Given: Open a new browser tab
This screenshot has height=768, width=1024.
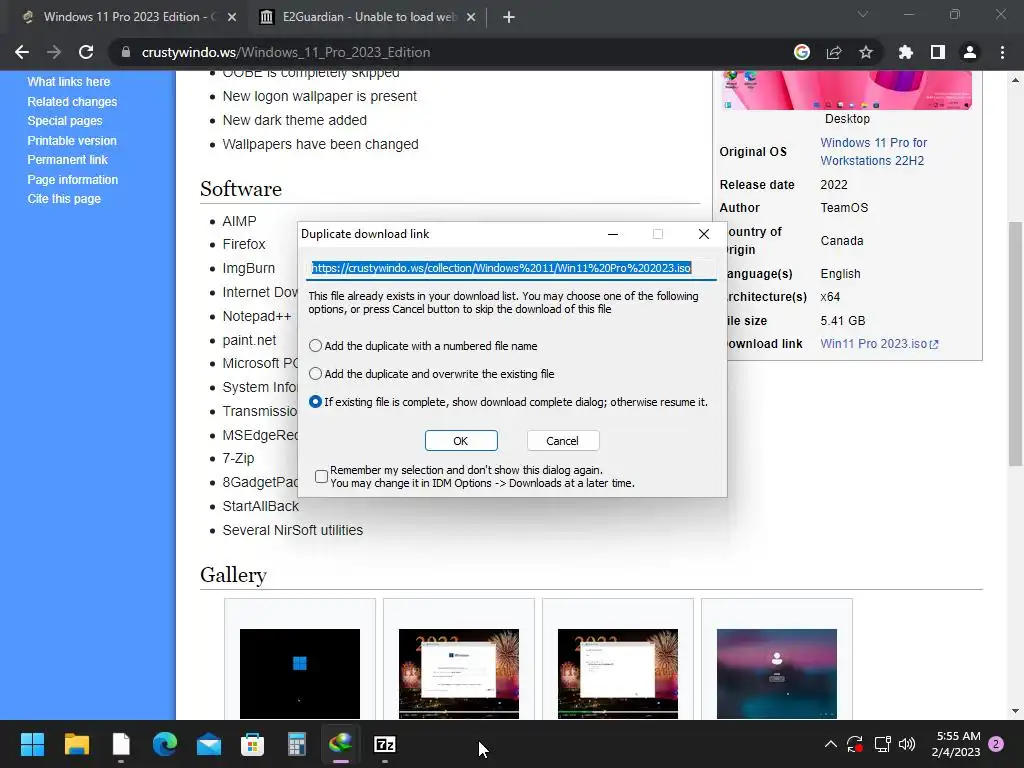Looking at the screenshot, I should [509, 17].
